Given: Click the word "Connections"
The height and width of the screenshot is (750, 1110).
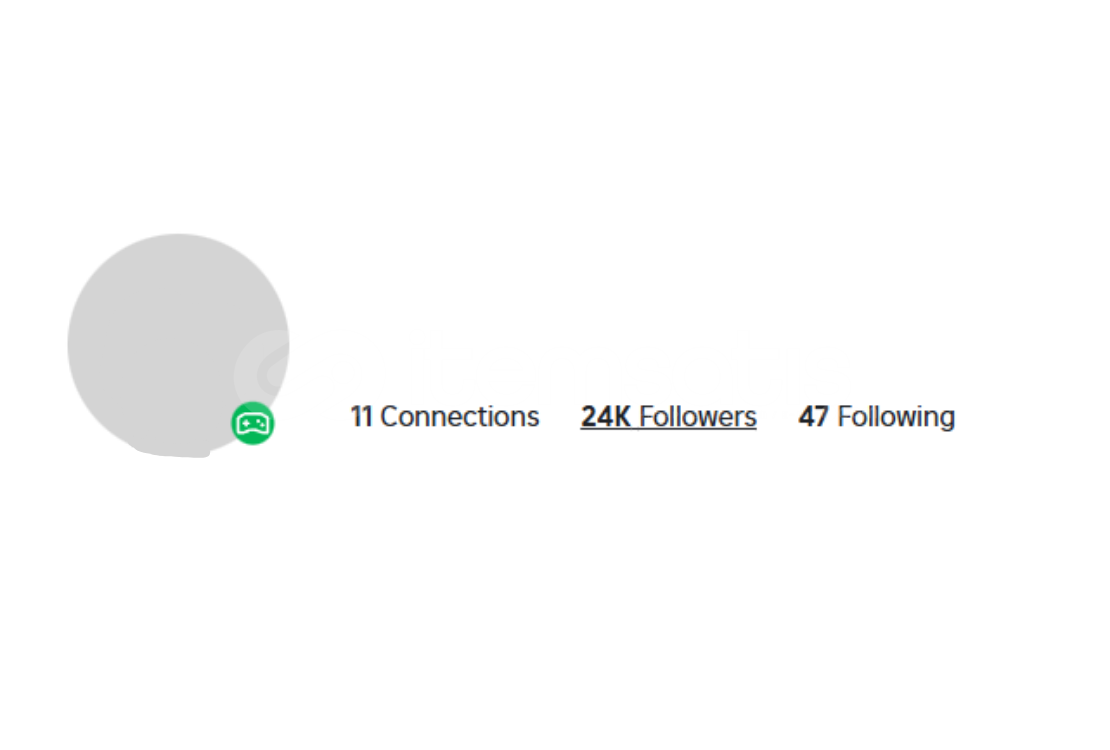Looking at the screenshot, I should 459,416.
